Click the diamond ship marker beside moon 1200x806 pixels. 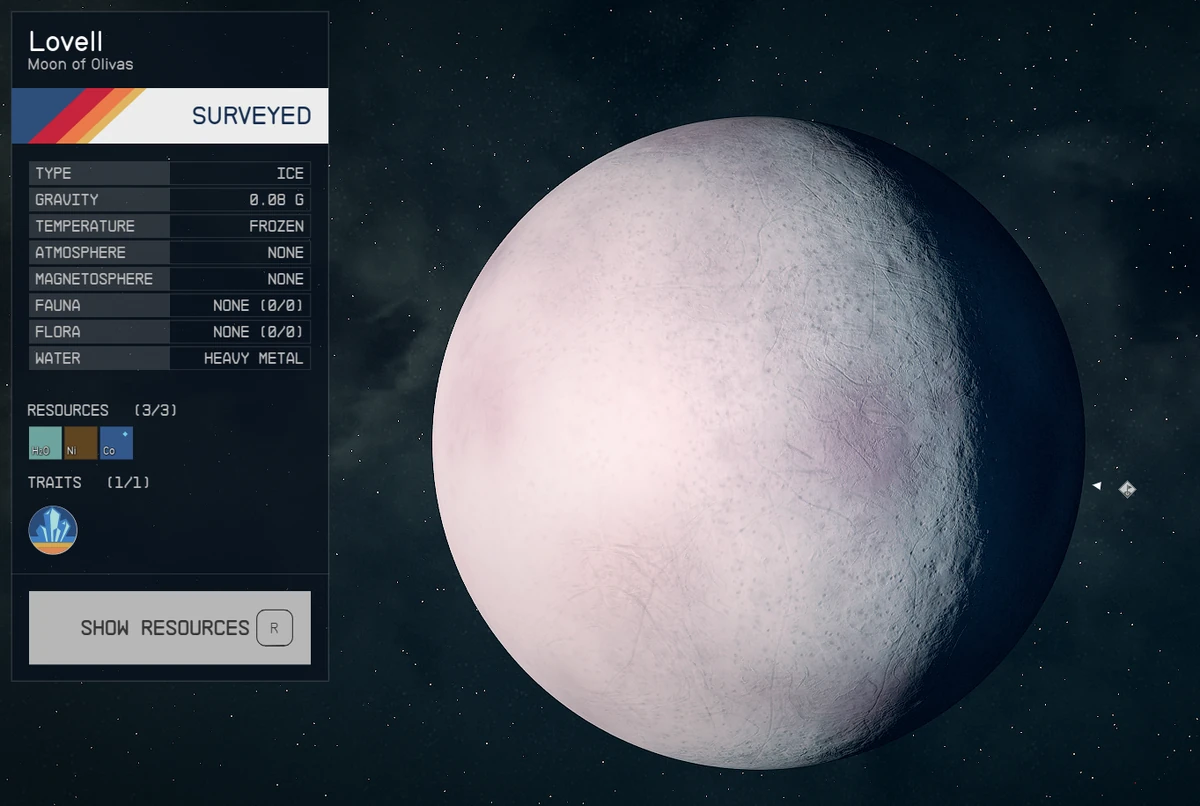click(x=1127, y=489)
